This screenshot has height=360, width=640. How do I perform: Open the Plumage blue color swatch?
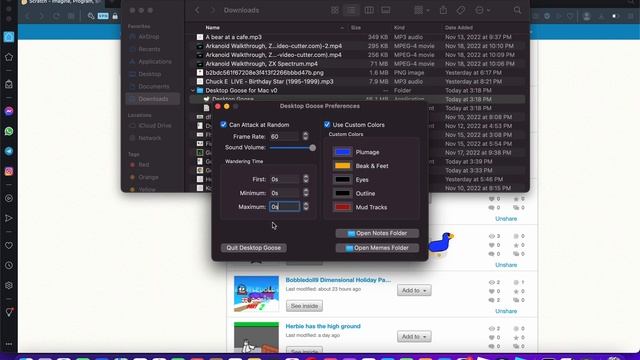point(342,152)
